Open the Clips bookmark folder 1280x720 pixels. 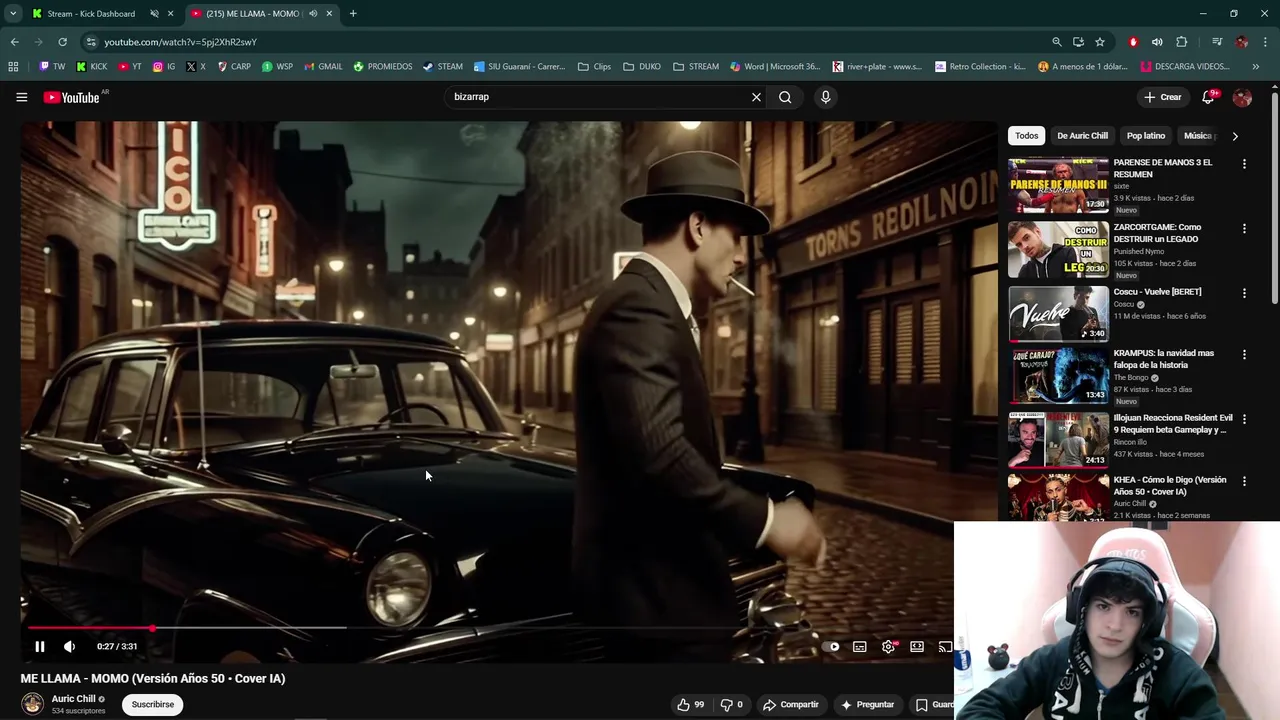594,67
